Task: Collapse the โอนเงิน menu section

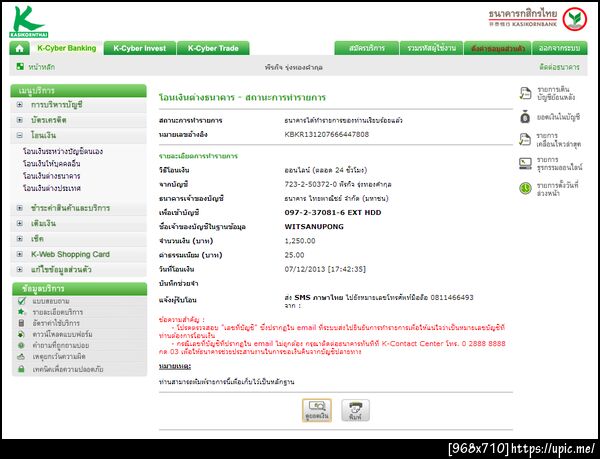Action: (x=20, y=135)
